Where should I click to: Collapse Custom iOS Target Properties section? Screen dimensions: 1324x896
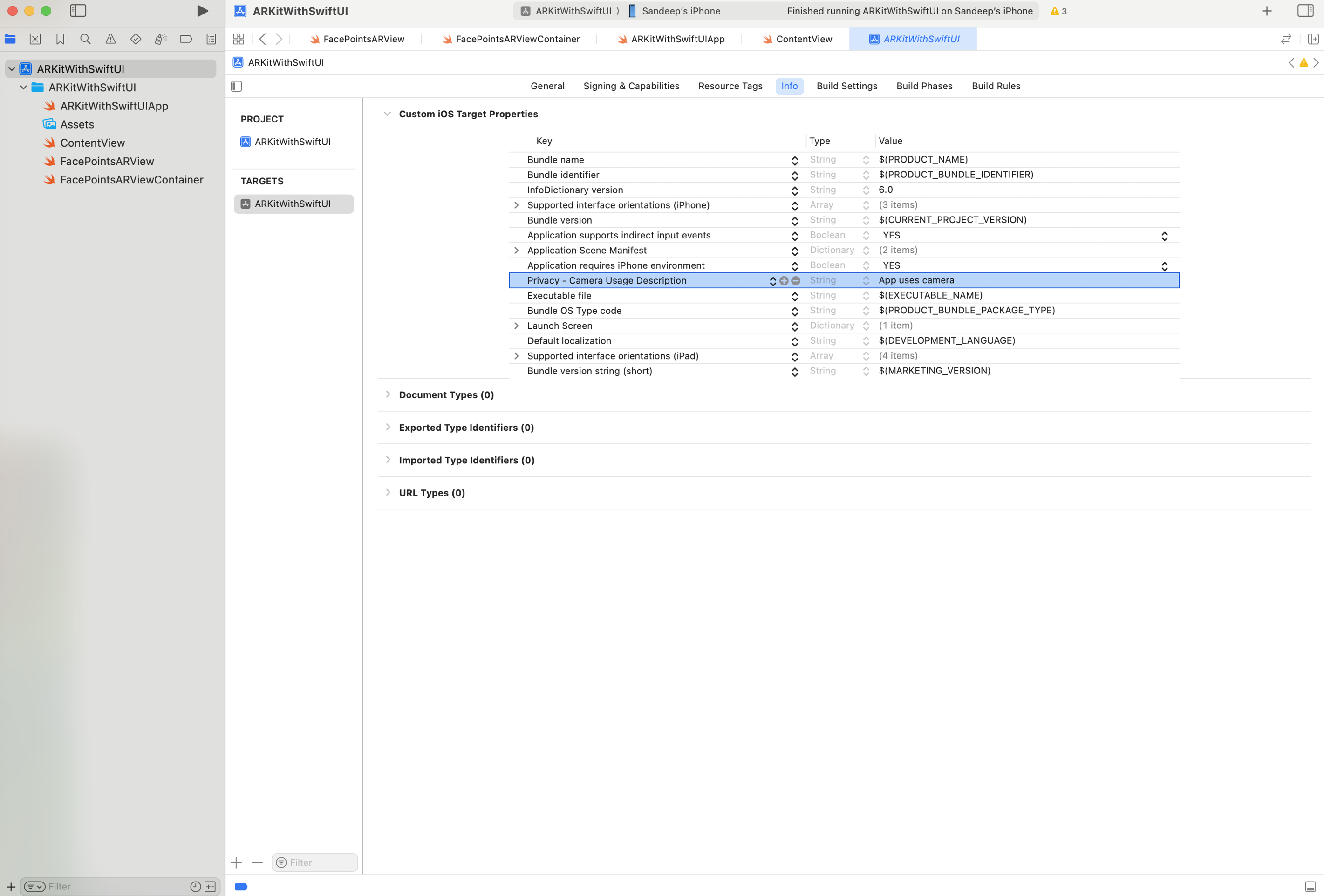388,114
